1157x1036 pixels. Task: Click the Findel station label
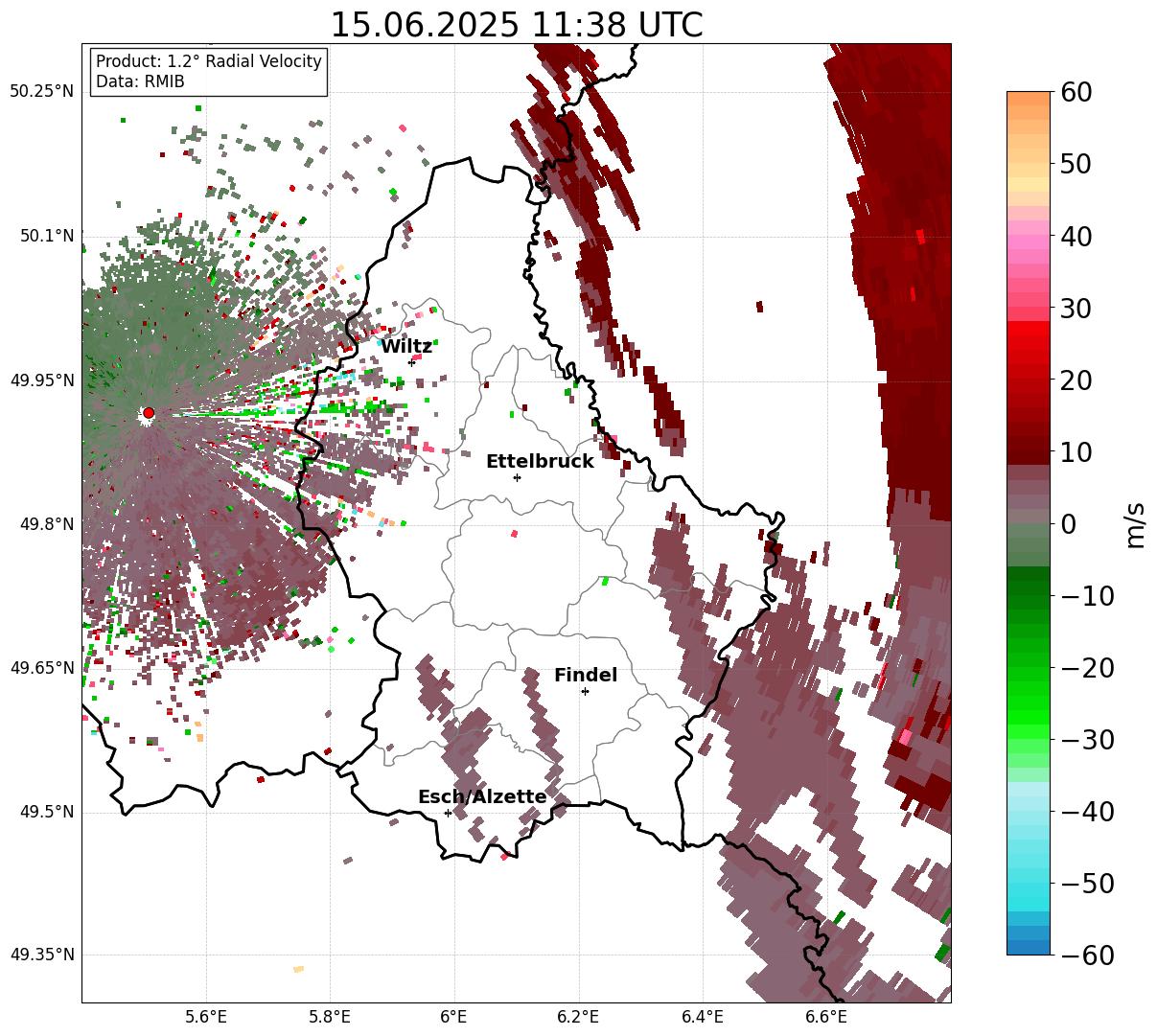[x=586, y=676]
